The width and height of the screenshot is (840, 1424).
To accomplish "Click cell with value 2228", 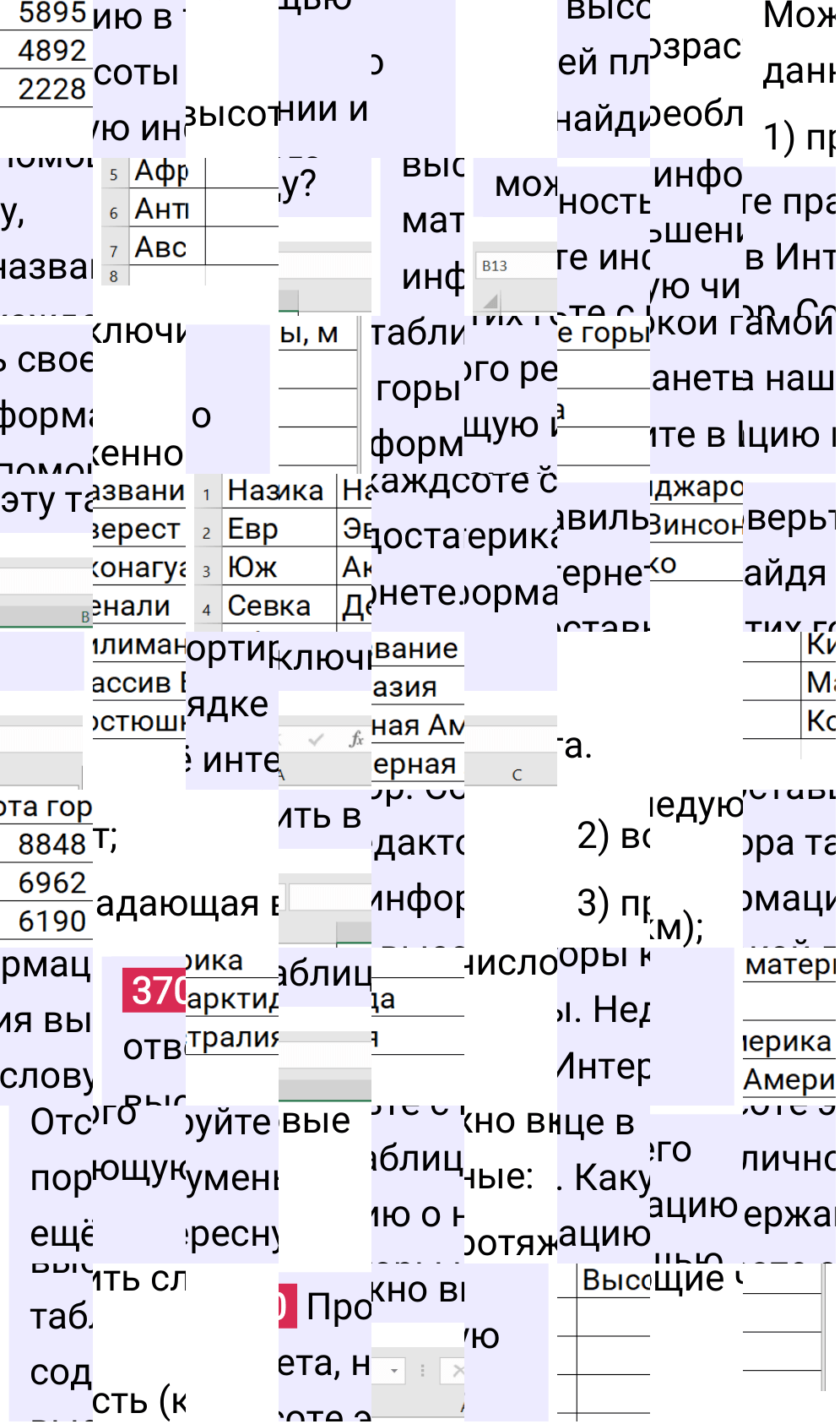I will click(46, 89).
